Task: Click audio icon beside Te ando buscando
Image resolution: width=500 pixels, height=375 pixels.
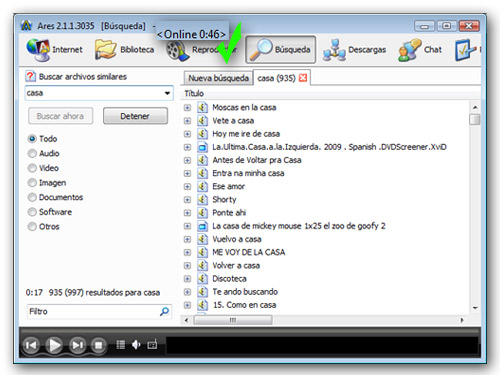Action: 202,292
